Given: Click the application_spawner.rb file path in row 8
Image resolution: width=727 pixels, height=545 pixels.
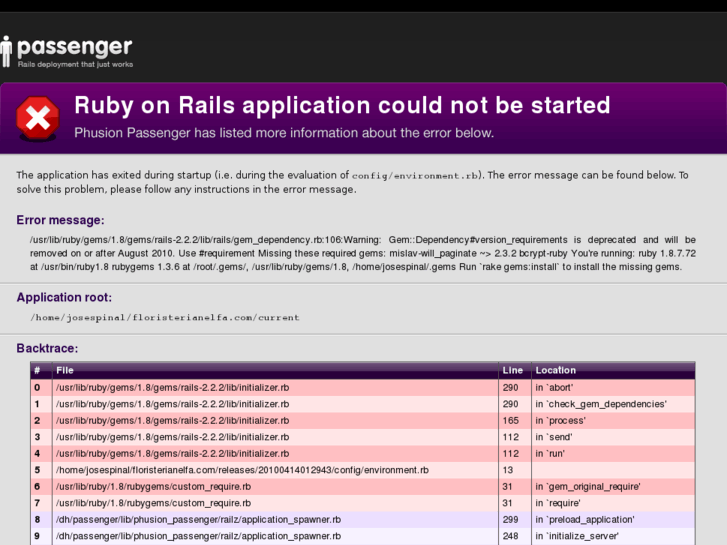Looking at the screenshot, I should 198,519.
